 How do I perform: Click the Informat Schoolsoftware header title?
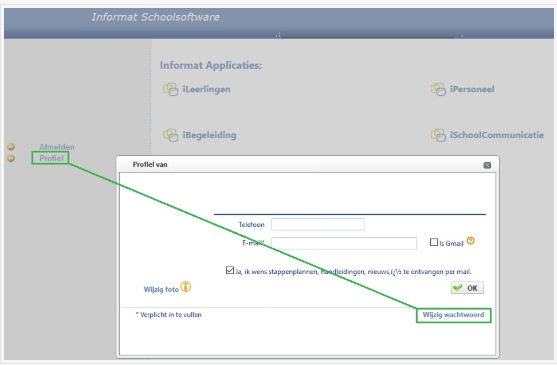tap(156, 17)
